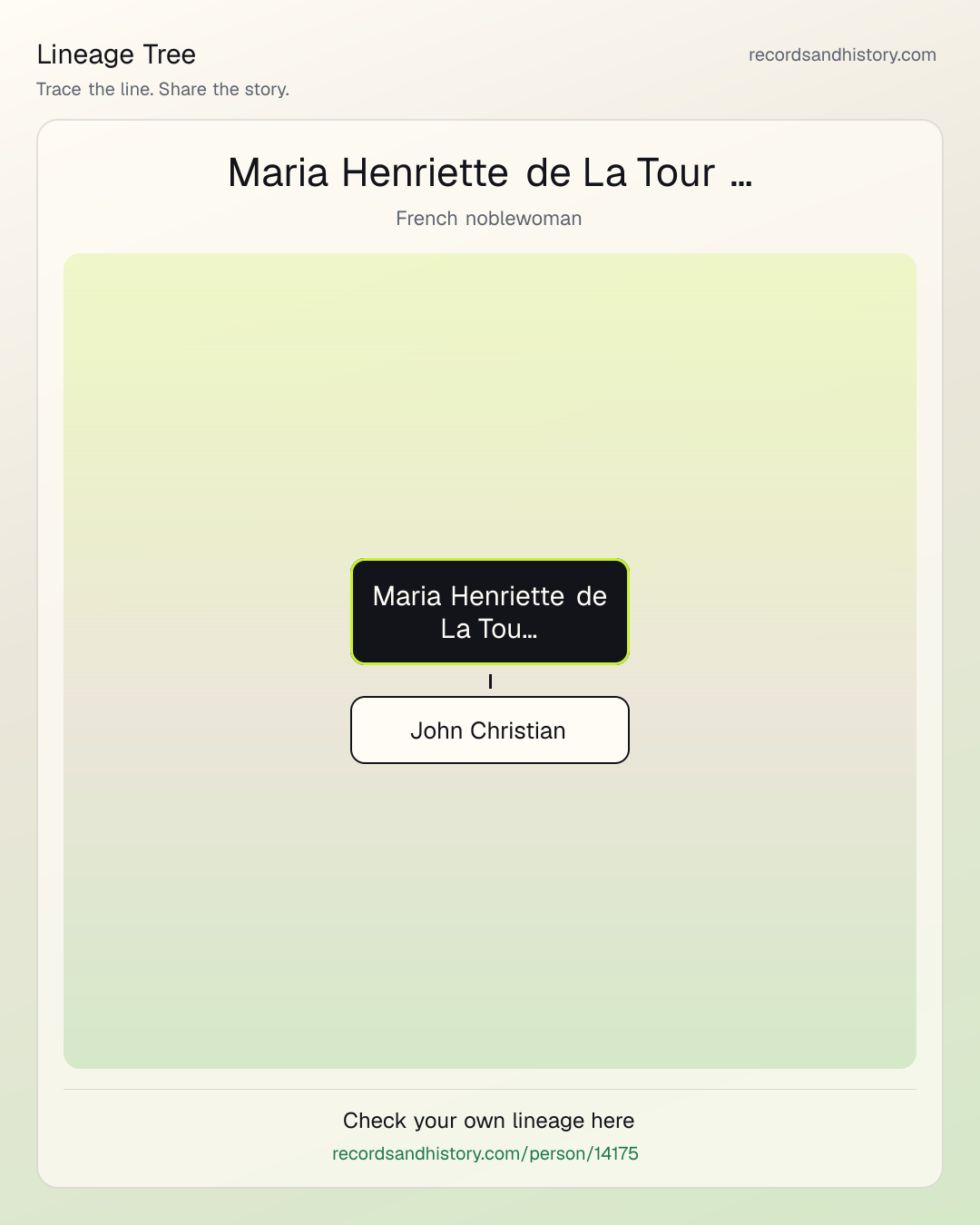Click the divider line above the footer text
This screenshot has height=1225, width=980.
(490, 1089)
